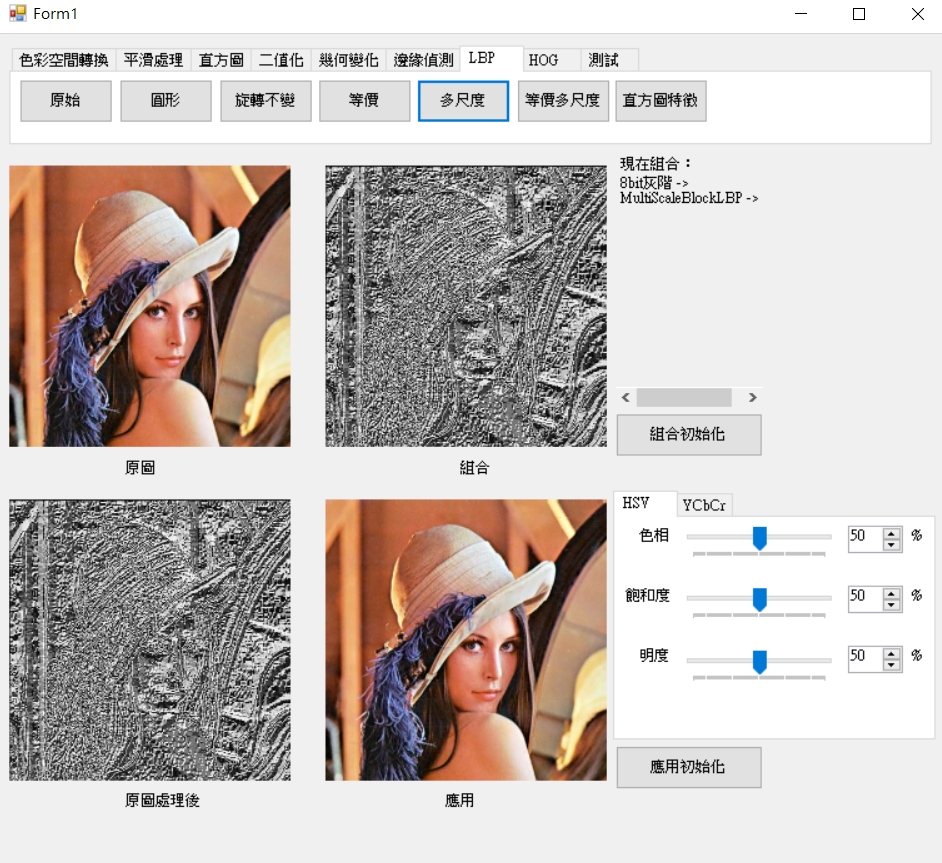942x863 pixels.
Task: Reset combination with 組合初始化
Action: point(689,435)
